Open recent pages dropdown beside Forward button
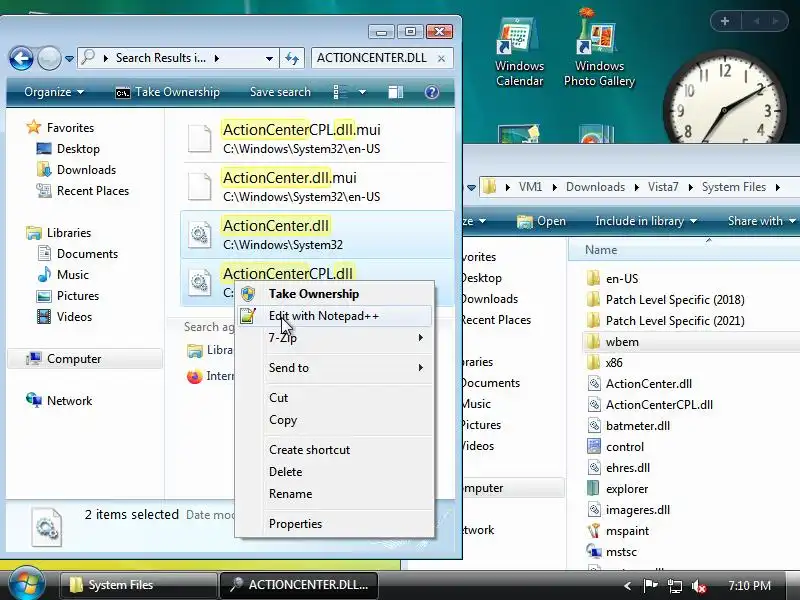The height and width of the screenshot is (600, 800). coord(69,59)
